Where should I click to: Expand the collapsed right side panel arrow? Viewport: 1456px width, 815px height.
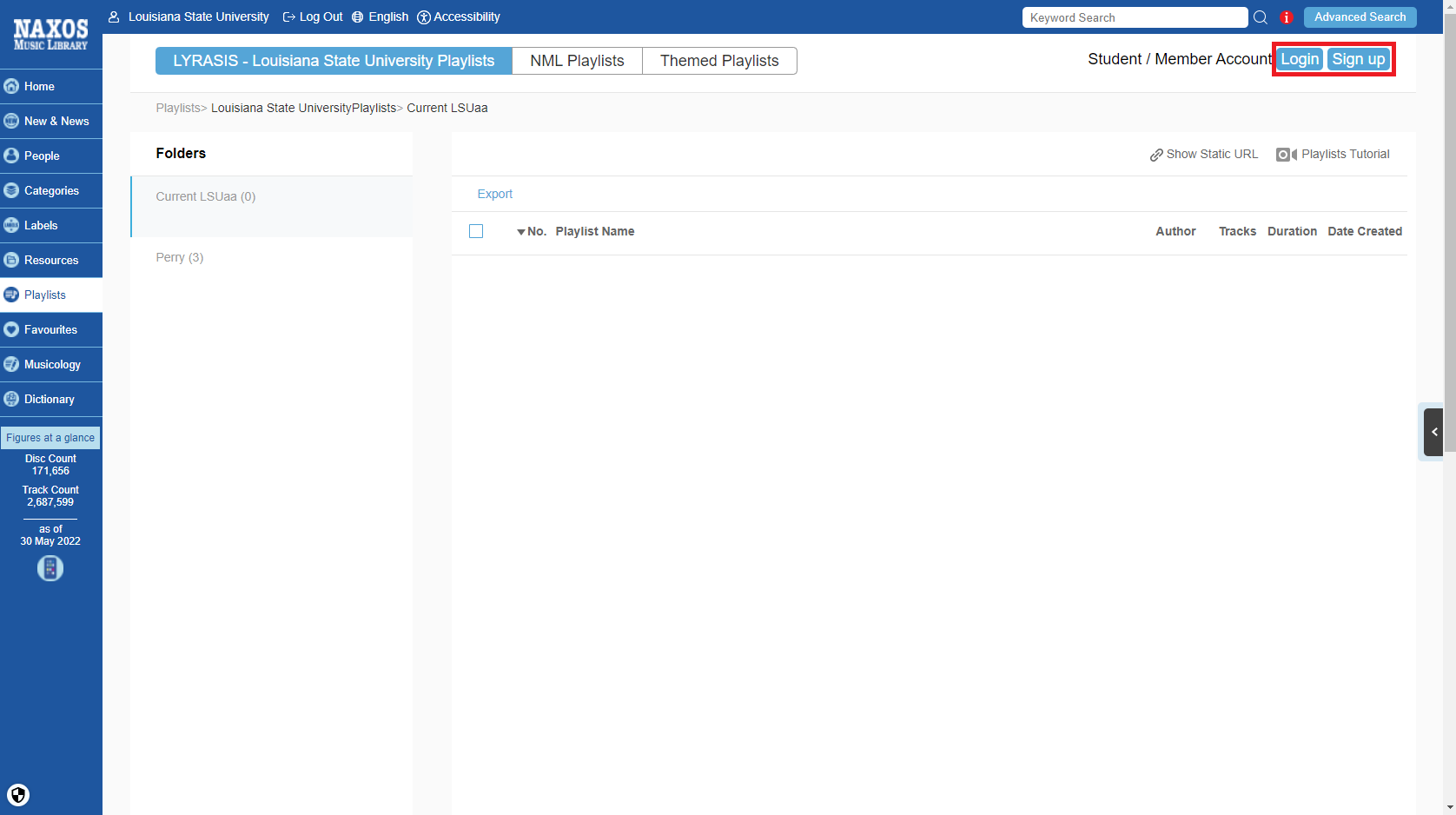click(x=1433, y=431)
